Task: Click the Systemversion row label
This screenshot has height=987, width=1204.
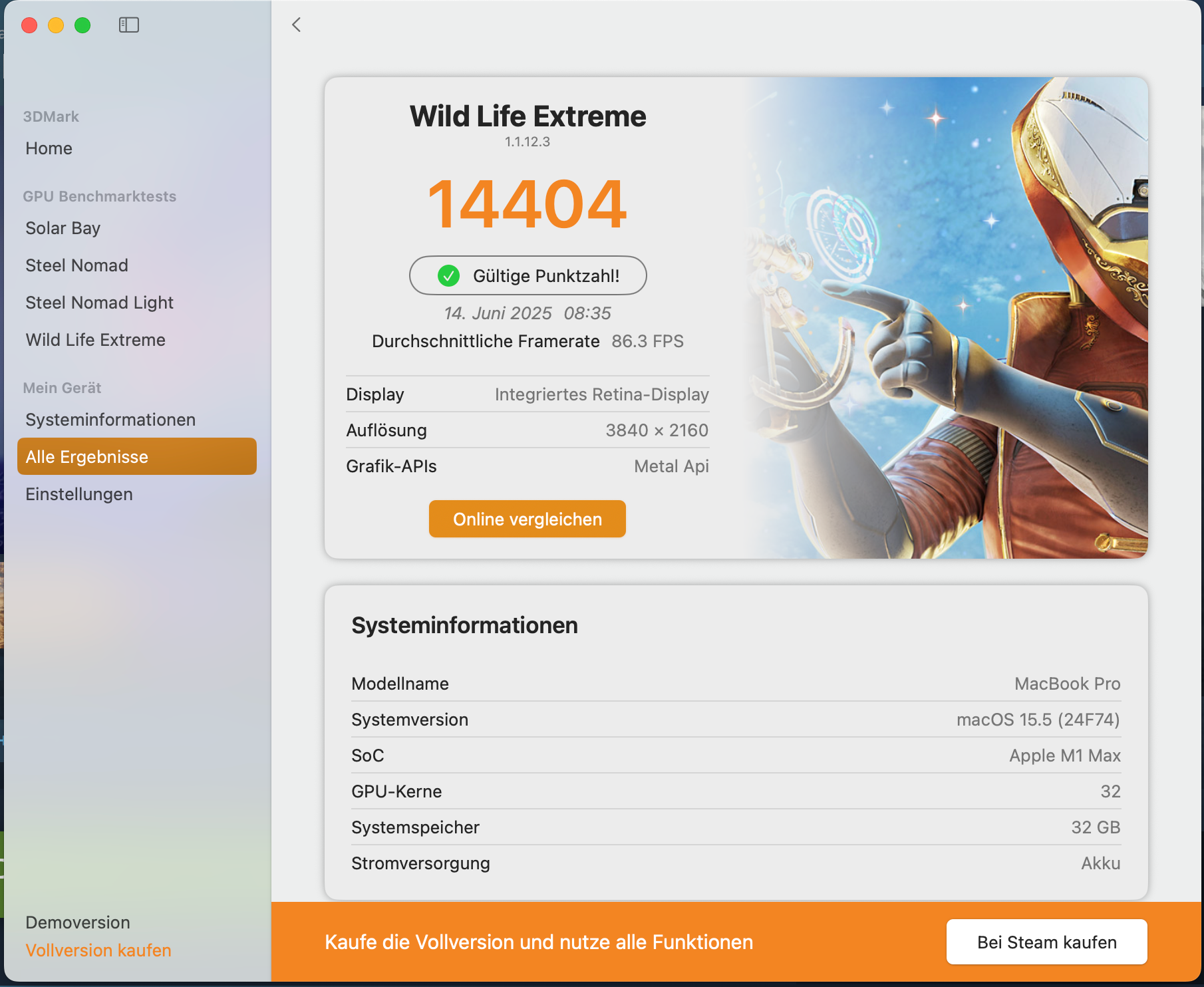Action: (x=410, y=720)
